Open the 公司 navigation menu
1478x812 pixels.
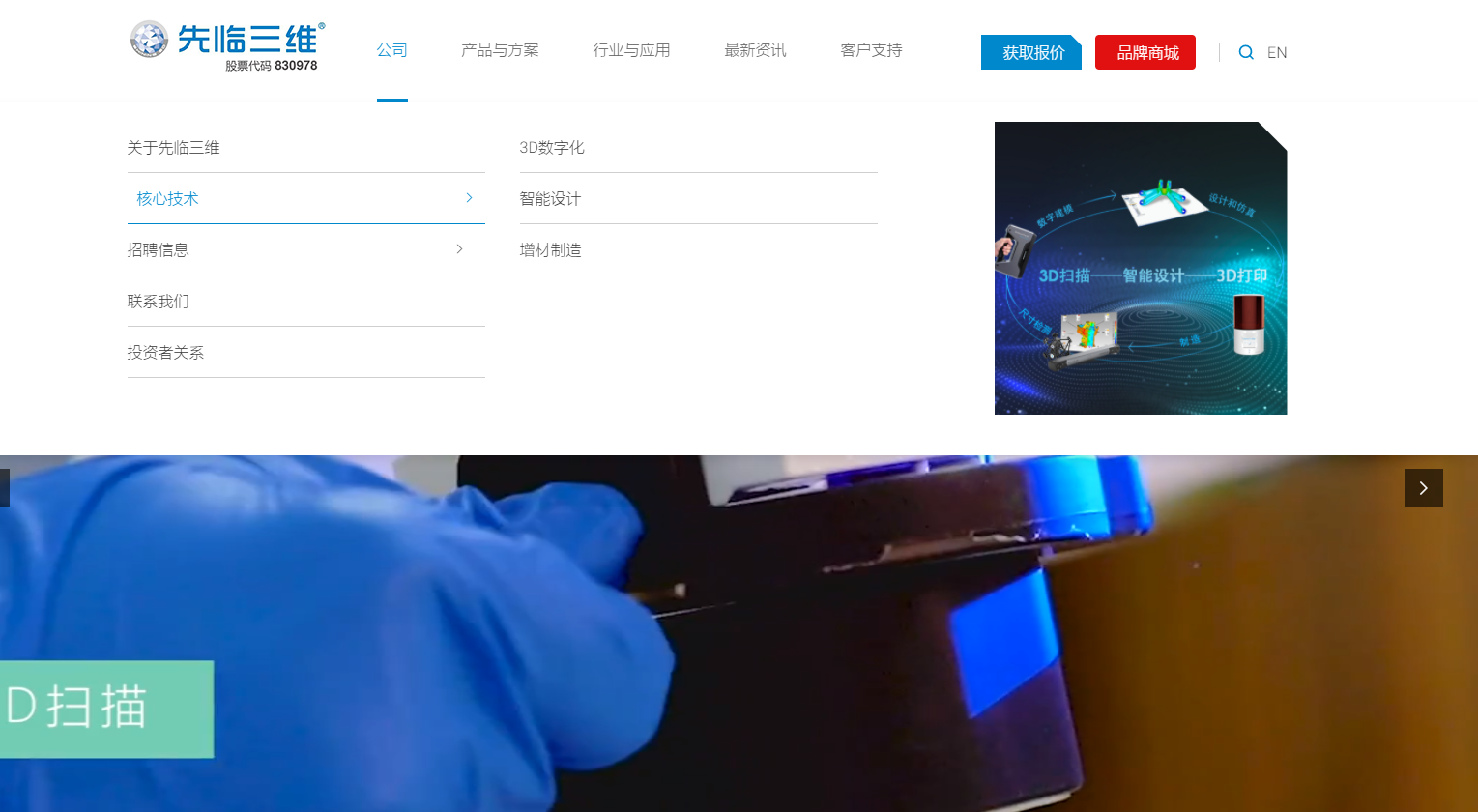point(391,49)
